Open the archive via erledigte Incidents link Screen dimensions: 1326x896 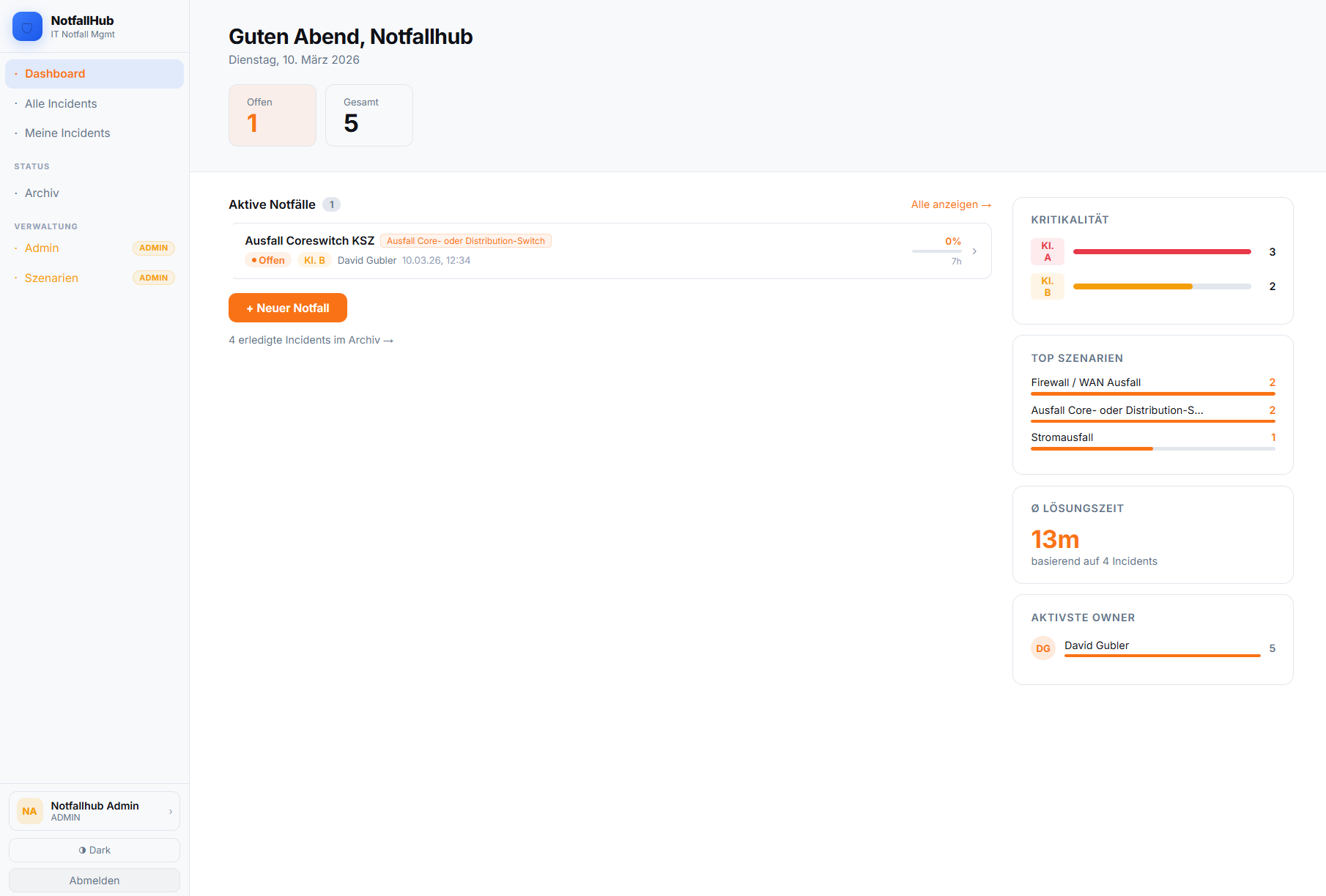point(311,339)
